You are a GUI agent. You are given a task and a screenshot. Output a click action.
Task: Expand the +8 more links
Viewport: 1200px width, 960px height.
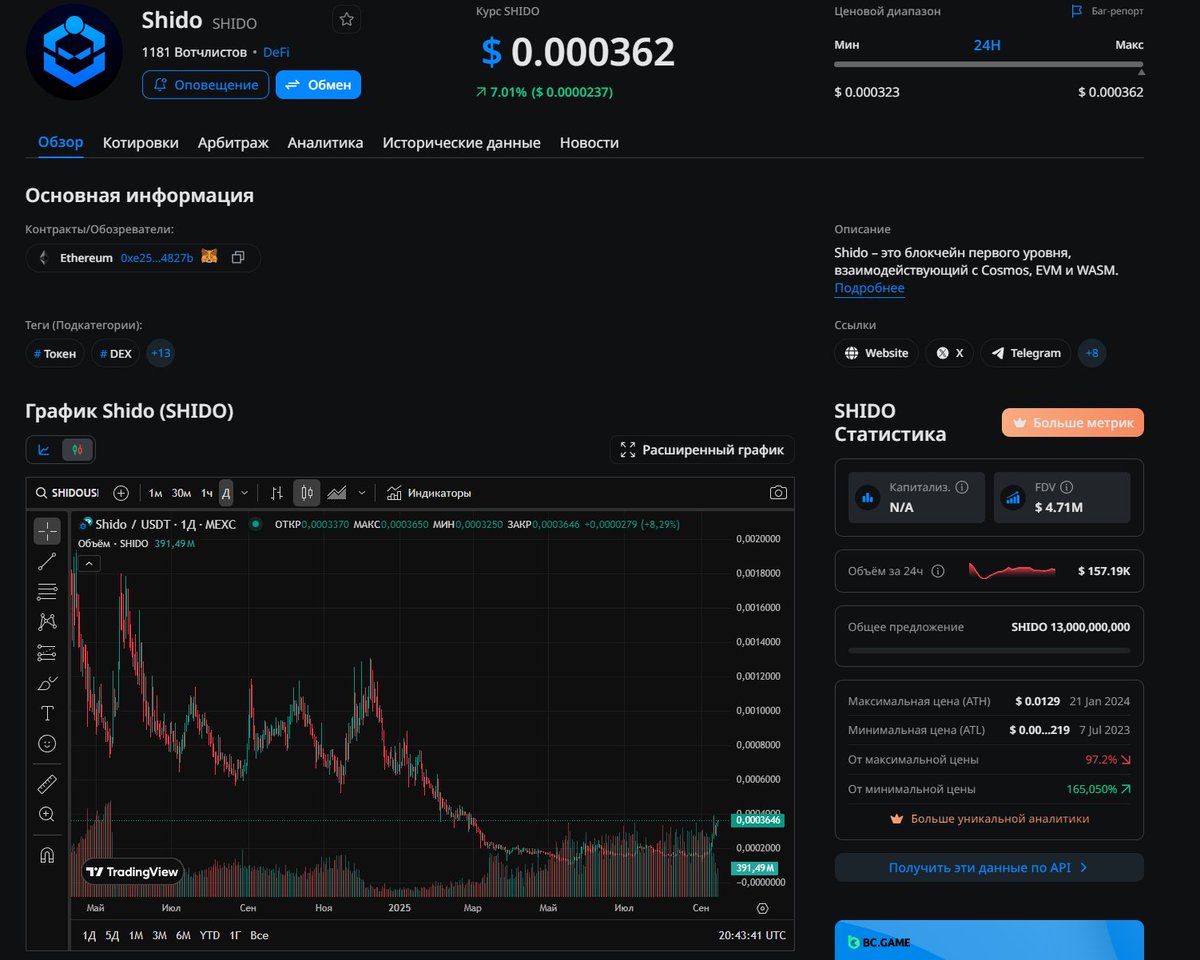[x=1092, y=353]
